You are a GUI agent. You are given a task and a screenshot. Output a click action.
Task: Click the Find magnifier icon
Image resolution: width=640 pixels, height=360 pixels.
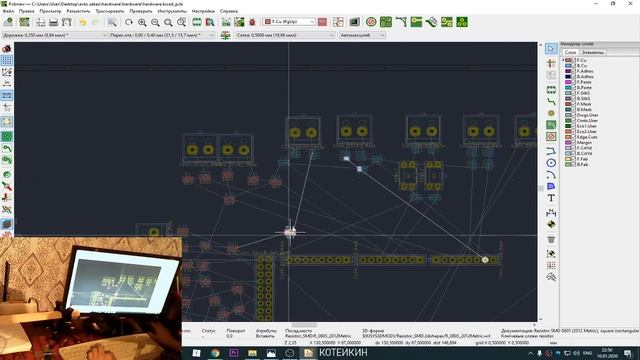coord(112,22)
